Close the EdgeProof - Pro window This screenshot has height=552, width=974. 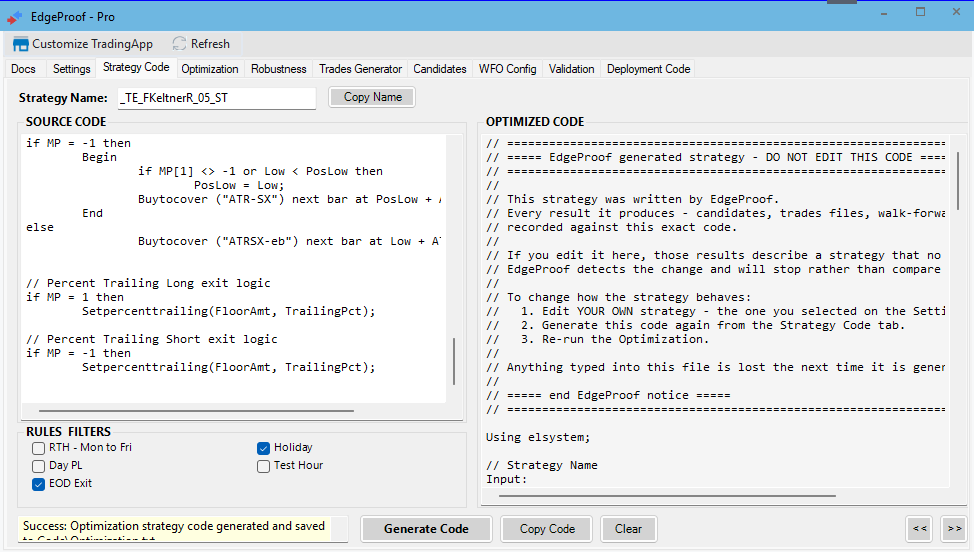point(957,12)
